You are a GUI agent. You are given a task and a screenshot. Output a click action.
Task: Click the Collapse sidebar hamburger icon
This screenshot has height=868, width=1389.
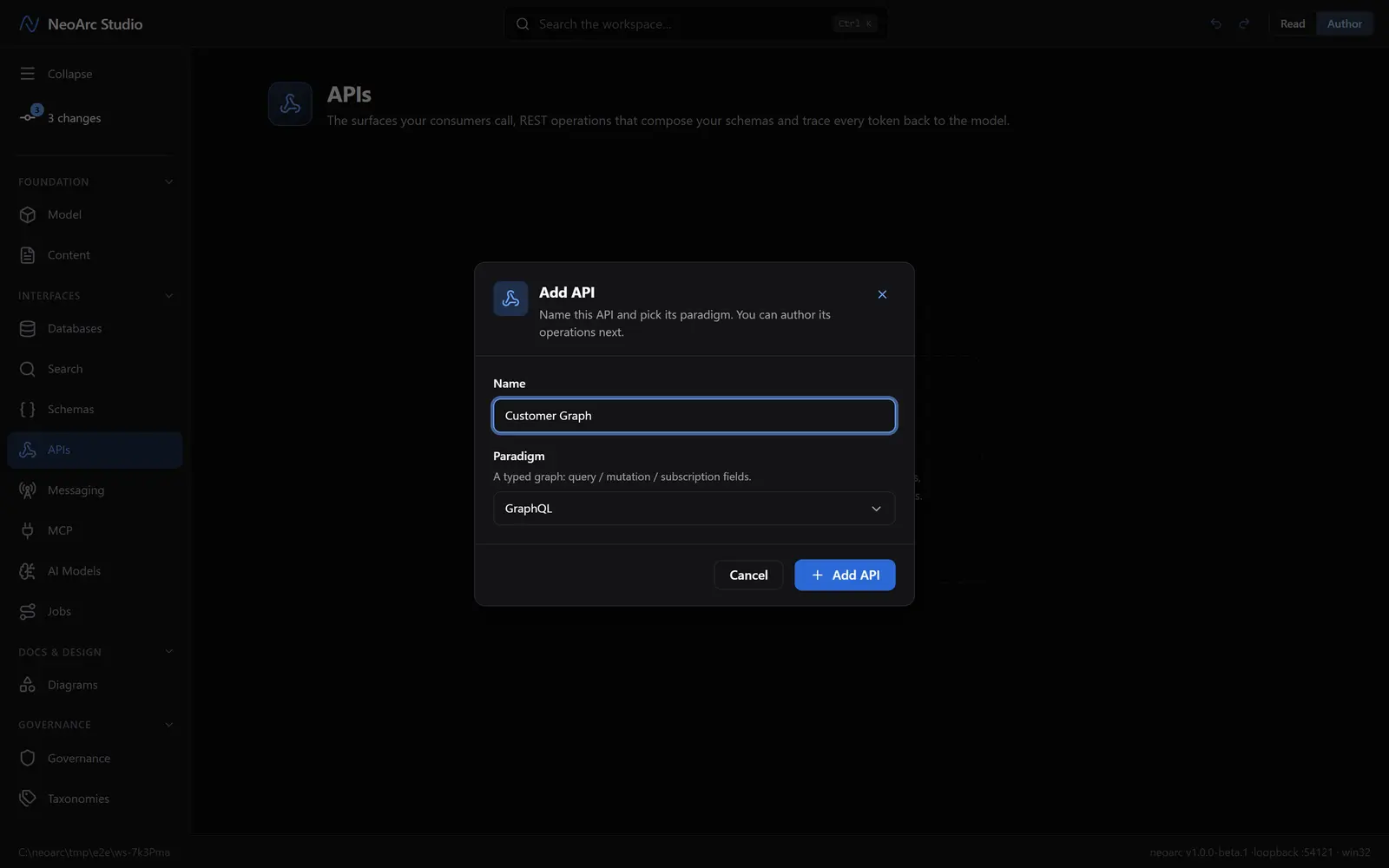pos(28,74)
